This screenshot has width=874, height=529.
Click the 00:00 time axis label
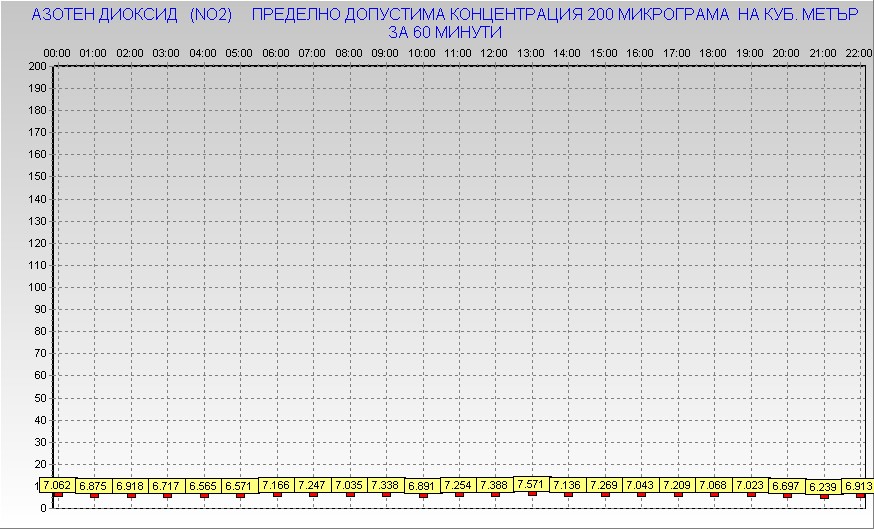57,52
